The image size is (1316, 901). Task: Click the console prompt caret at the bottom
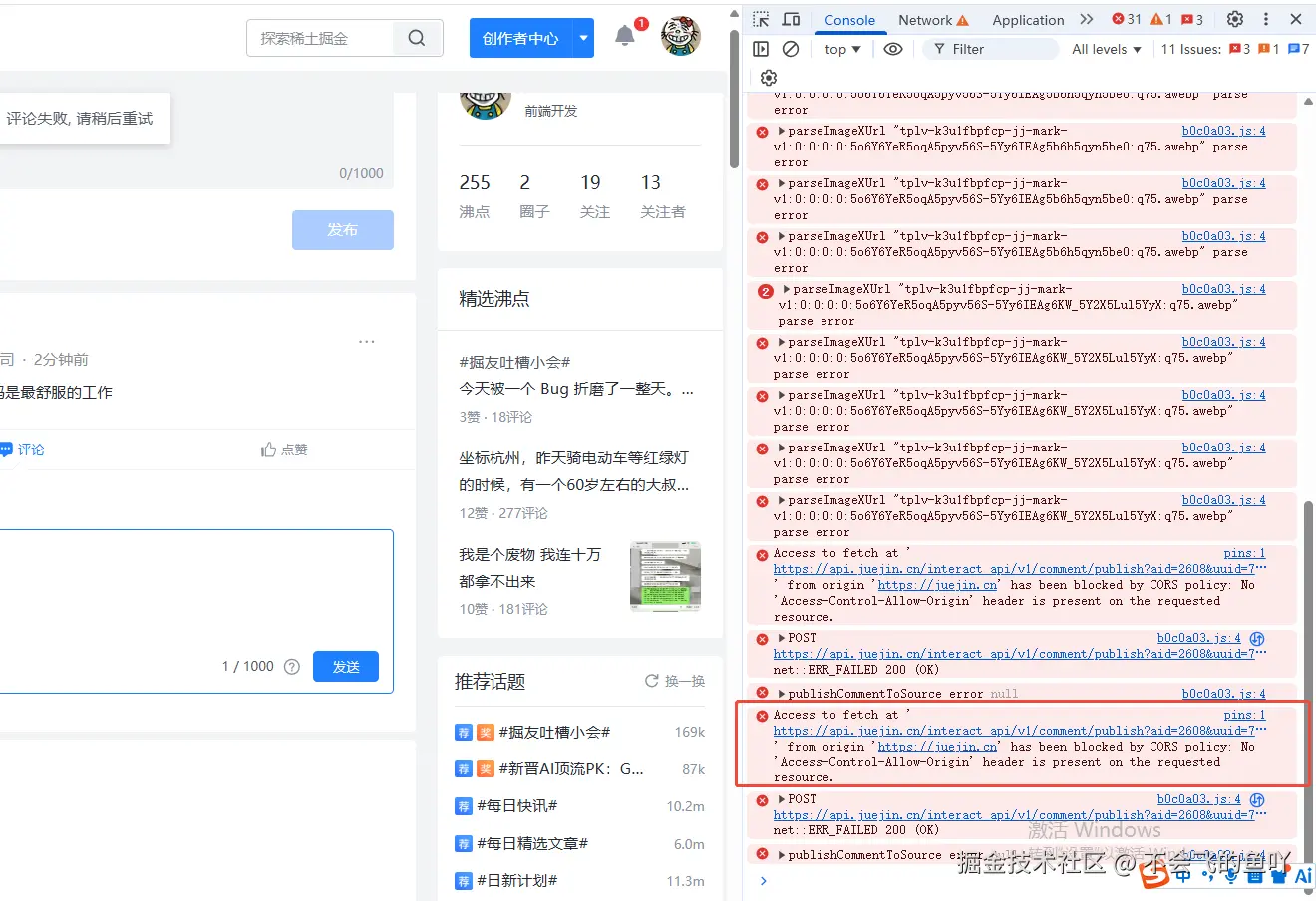pos(764,881)
